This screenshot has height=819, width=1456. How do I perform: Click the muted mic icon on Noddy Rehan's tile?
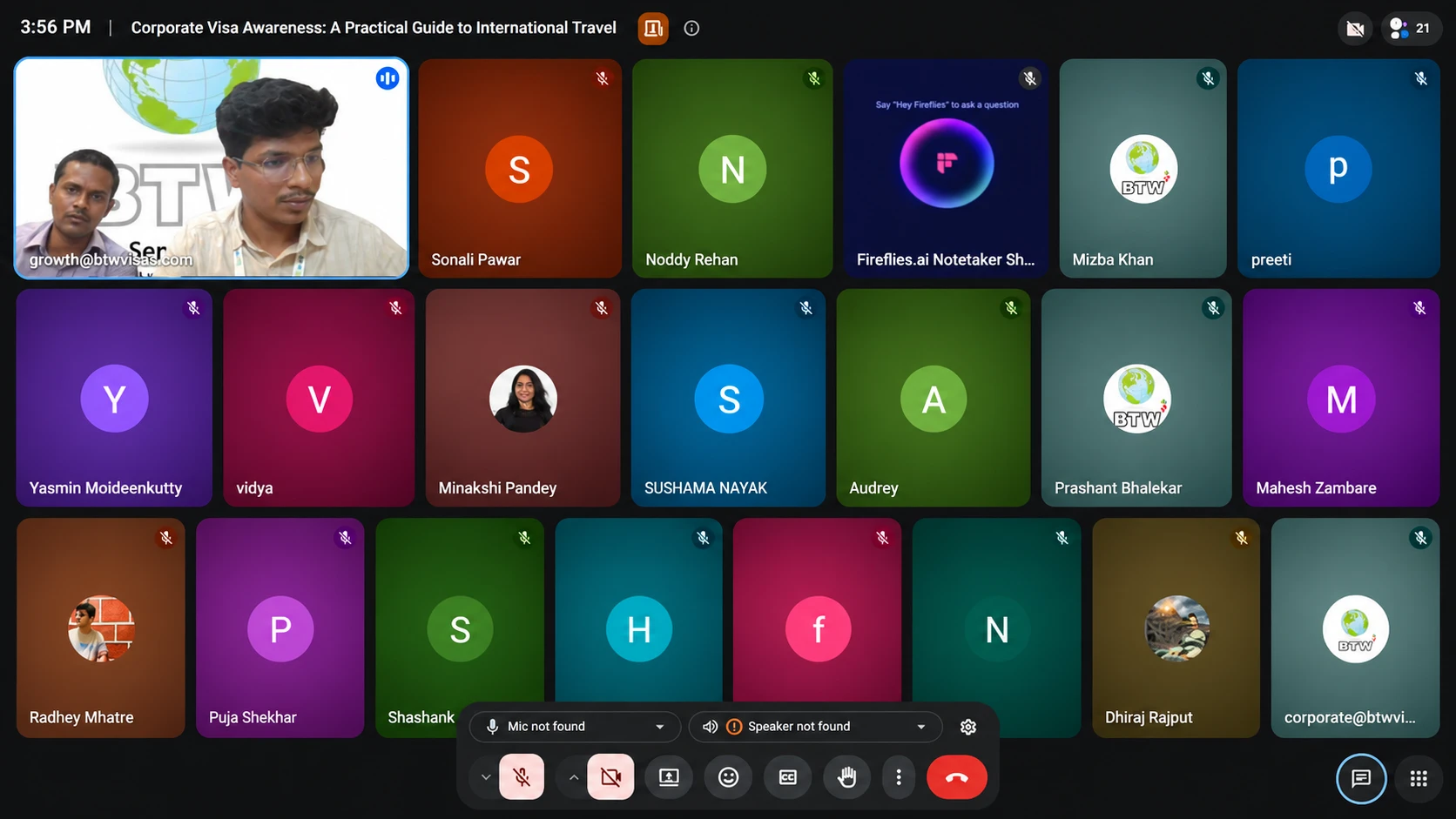coord(814,78)
